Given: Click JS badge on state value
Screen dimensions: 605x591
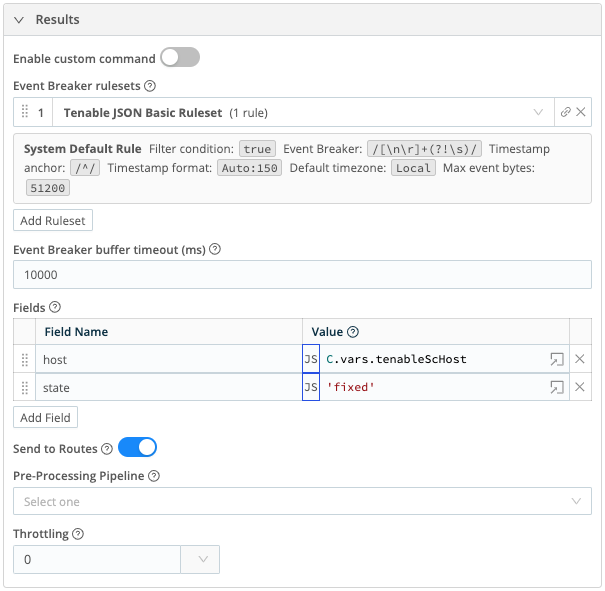Looking at the screenshot, I should point(311,387).
